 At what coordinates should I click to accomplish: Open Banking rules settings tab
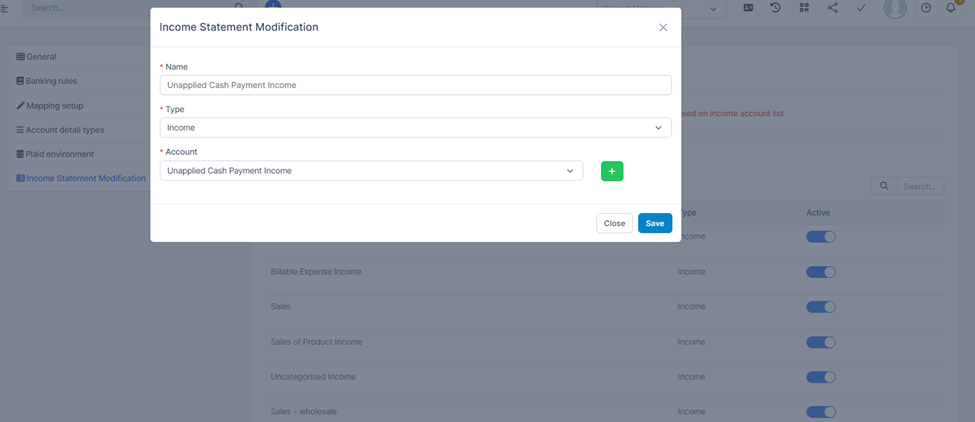point(51,81)
